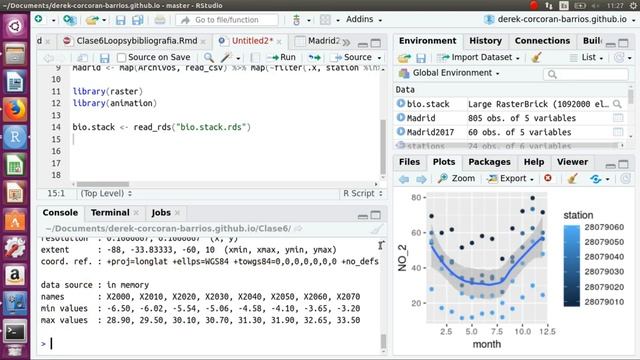Click the Save Workspace icon in Environment
Viewport: 640px width, 360px height.
tap(421, 58)
